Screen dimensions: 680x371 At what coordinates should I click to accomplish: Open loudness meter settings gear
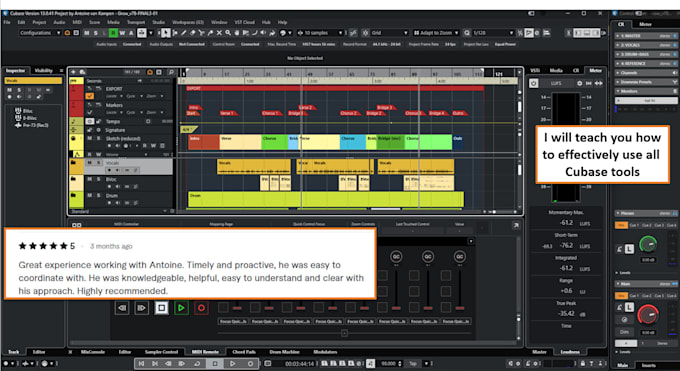[579, 83]
